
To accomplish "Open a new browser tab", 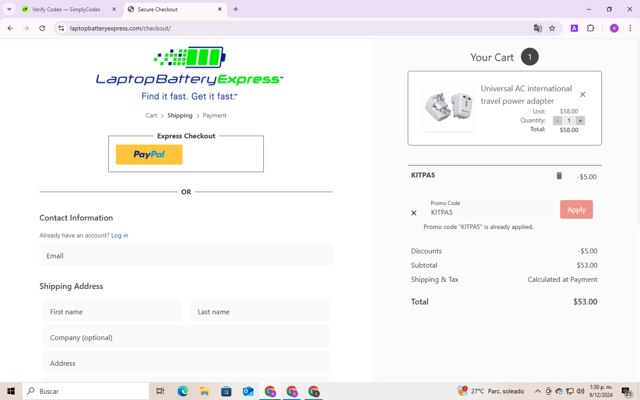I will 236,9.
